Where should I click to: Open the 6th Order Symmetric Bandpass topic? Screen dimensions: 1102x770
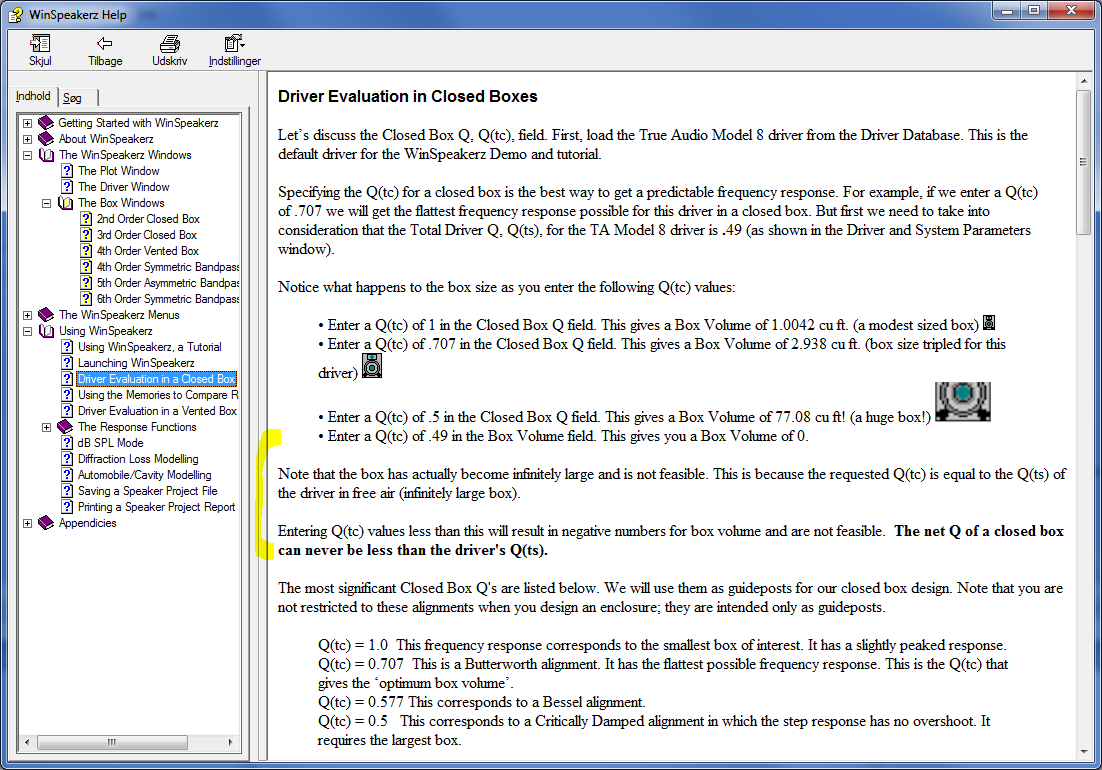[168, 299]
